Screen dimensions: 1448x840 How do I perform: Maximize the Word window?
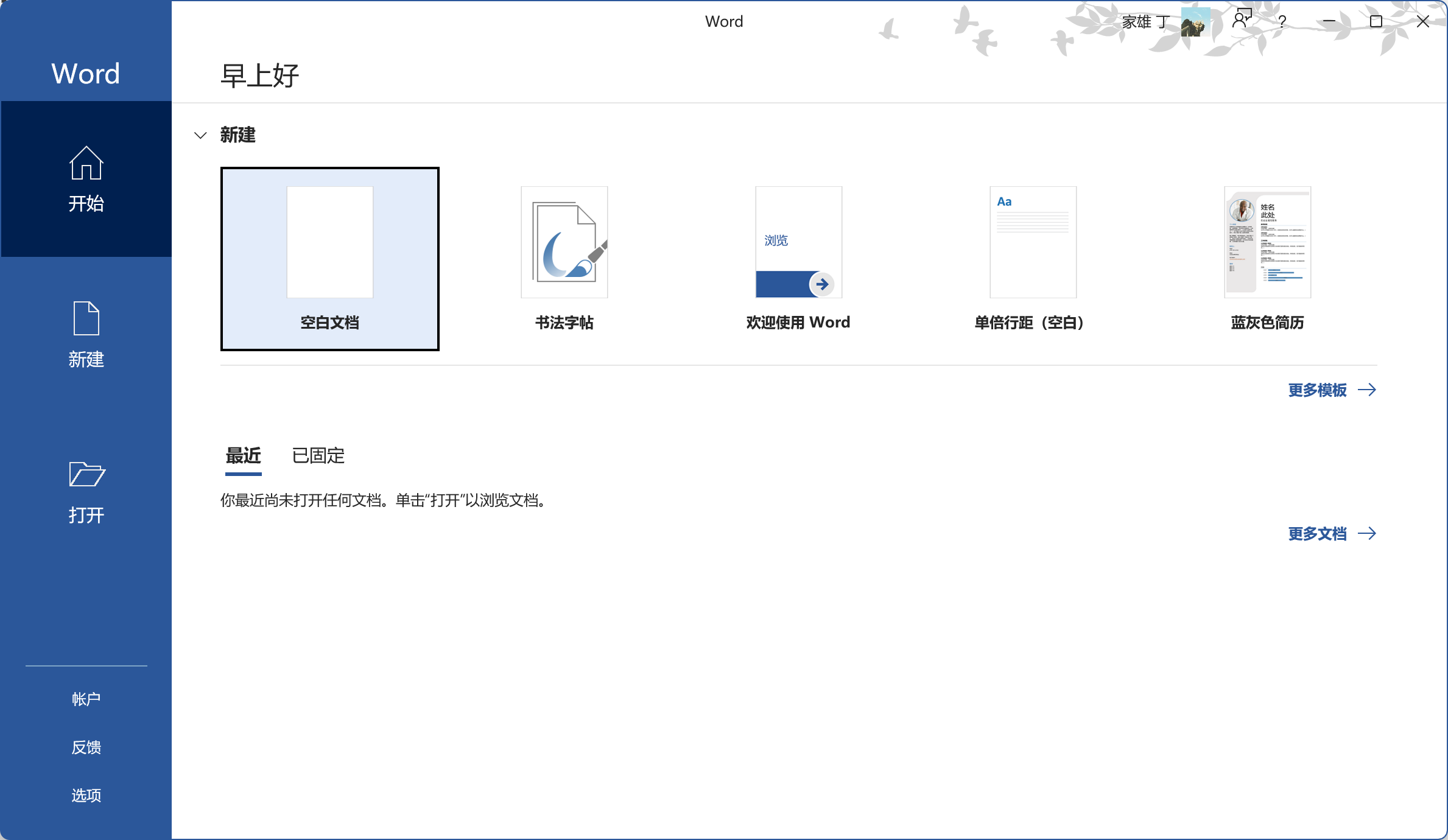1376,21
